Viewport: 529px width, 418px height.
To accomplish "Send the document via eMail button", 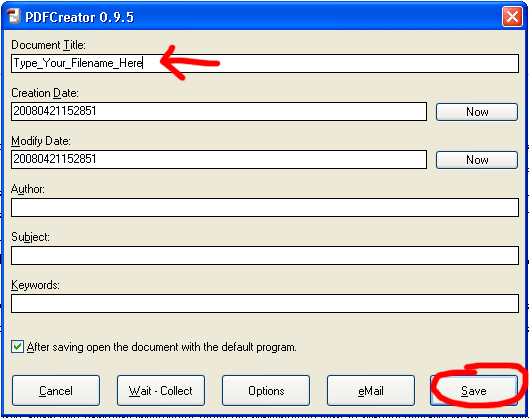I will click(371, 391).
